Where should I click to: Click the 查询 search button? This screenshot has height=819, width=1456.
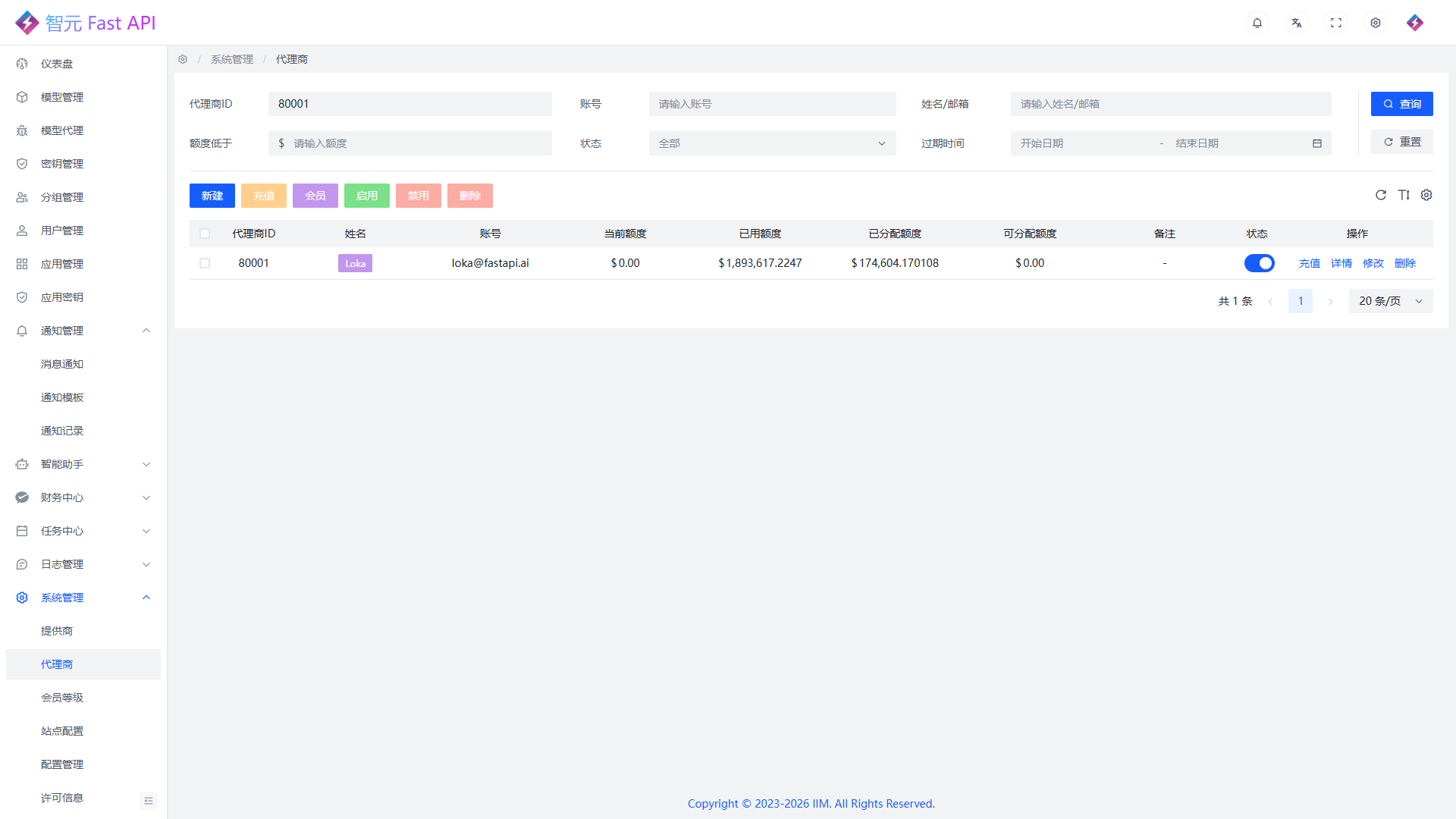[1401, 104]
